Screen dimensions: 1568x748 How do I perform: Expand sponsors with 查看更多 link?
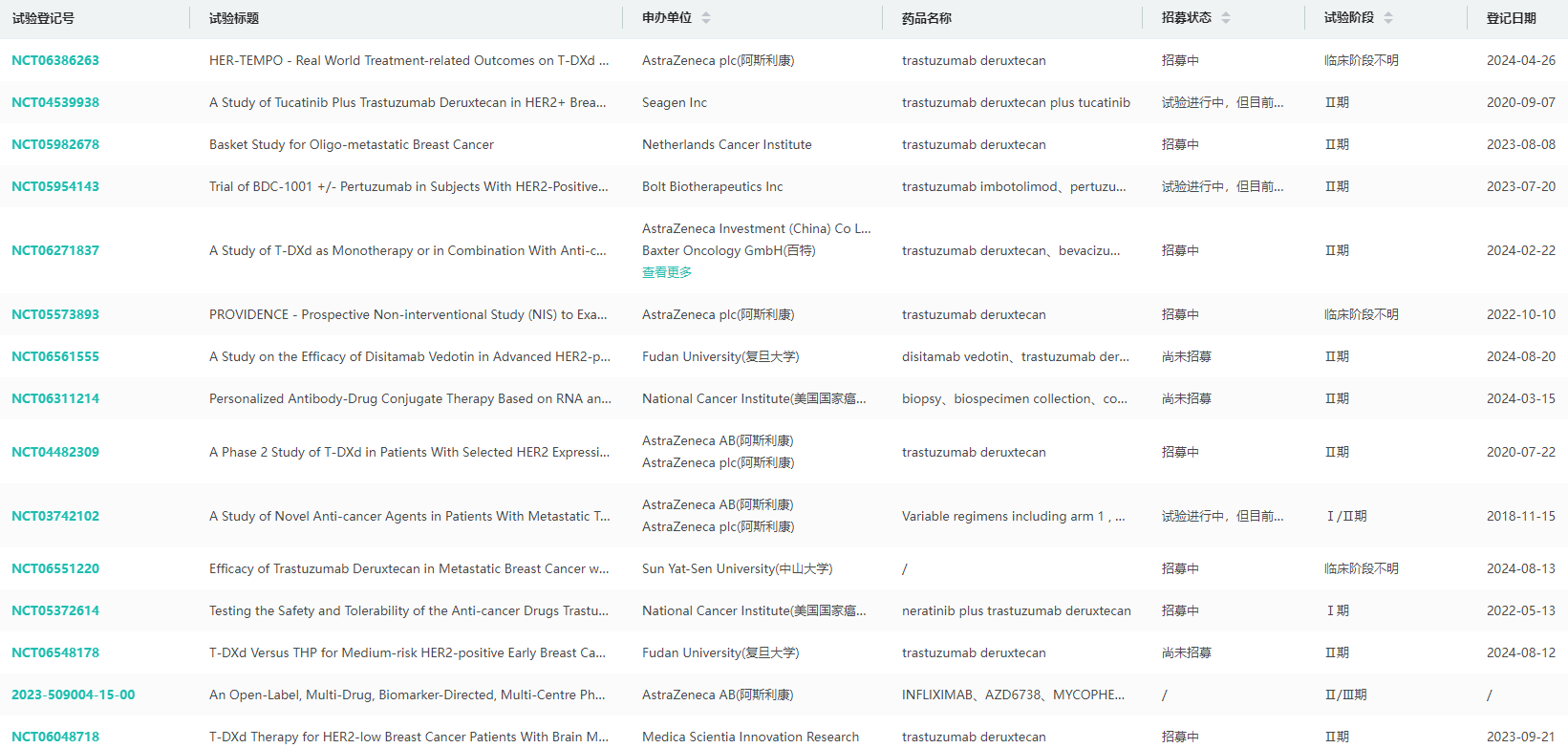point(667,272)
